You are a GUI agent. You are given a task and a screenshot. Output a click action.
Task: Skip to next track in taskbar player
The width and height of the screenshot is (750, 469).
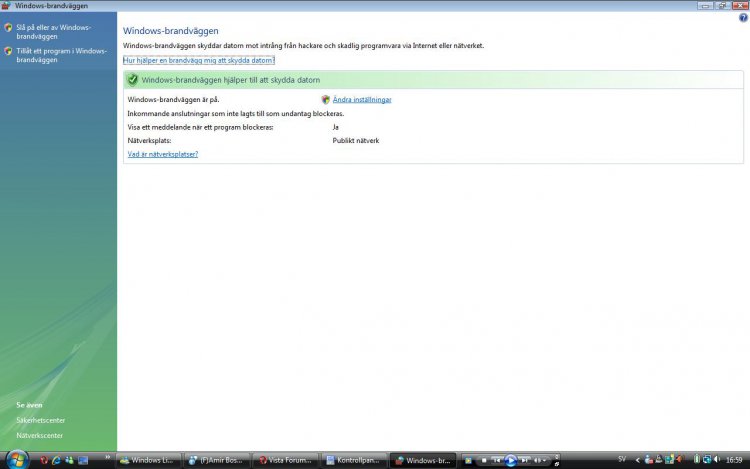(x=524, y=460)
